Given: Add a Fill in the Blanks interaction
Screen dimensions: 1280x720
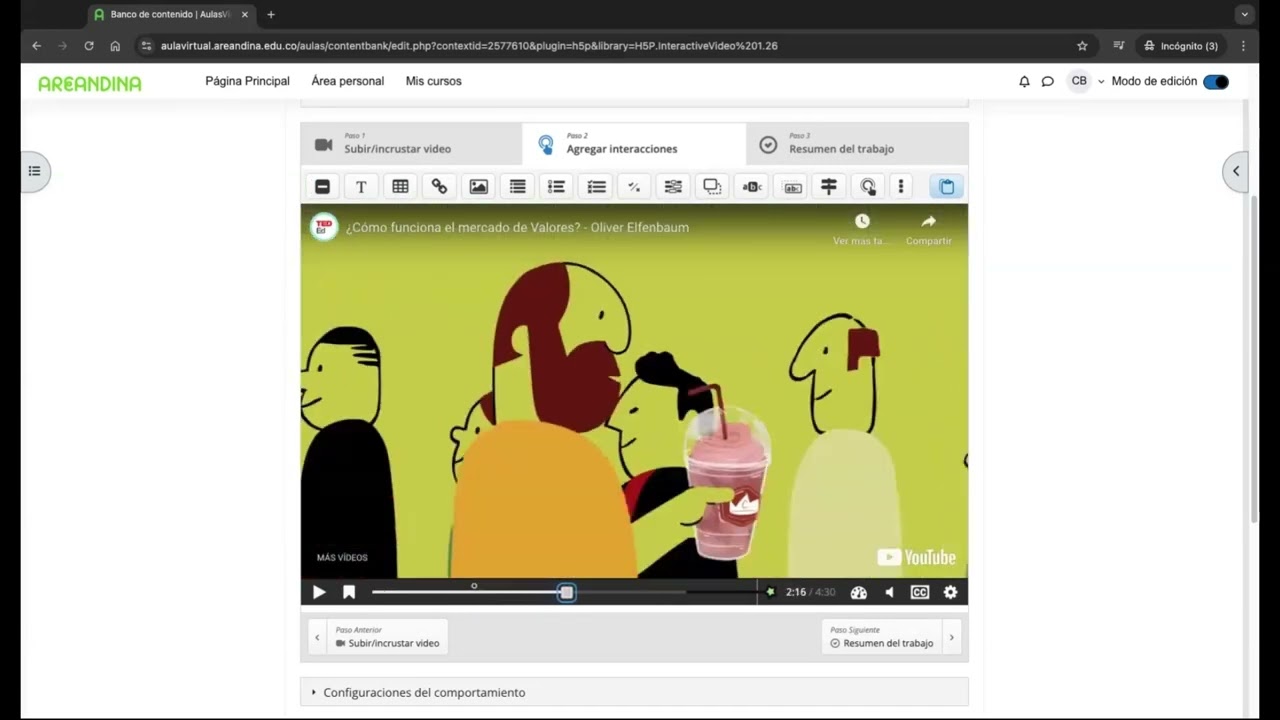Looking at the screenshot, I should click(673, 186).
